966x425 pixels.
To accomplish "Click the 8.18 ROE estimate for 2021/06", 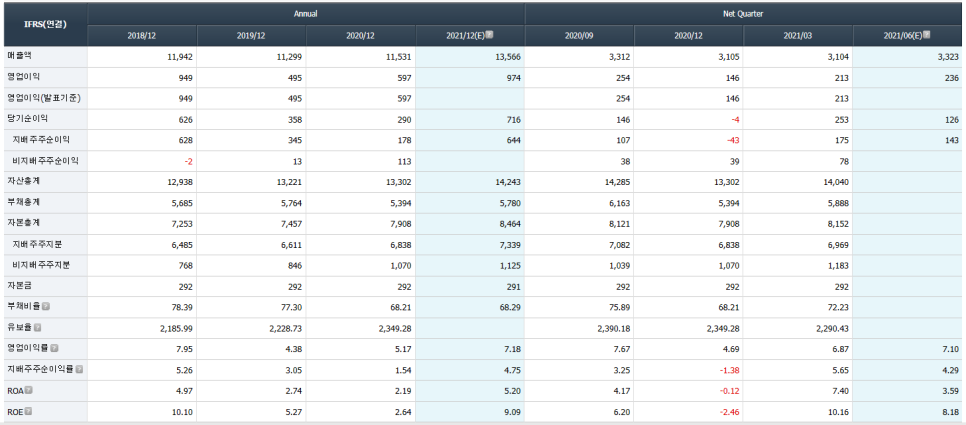I will coord(952,412).
